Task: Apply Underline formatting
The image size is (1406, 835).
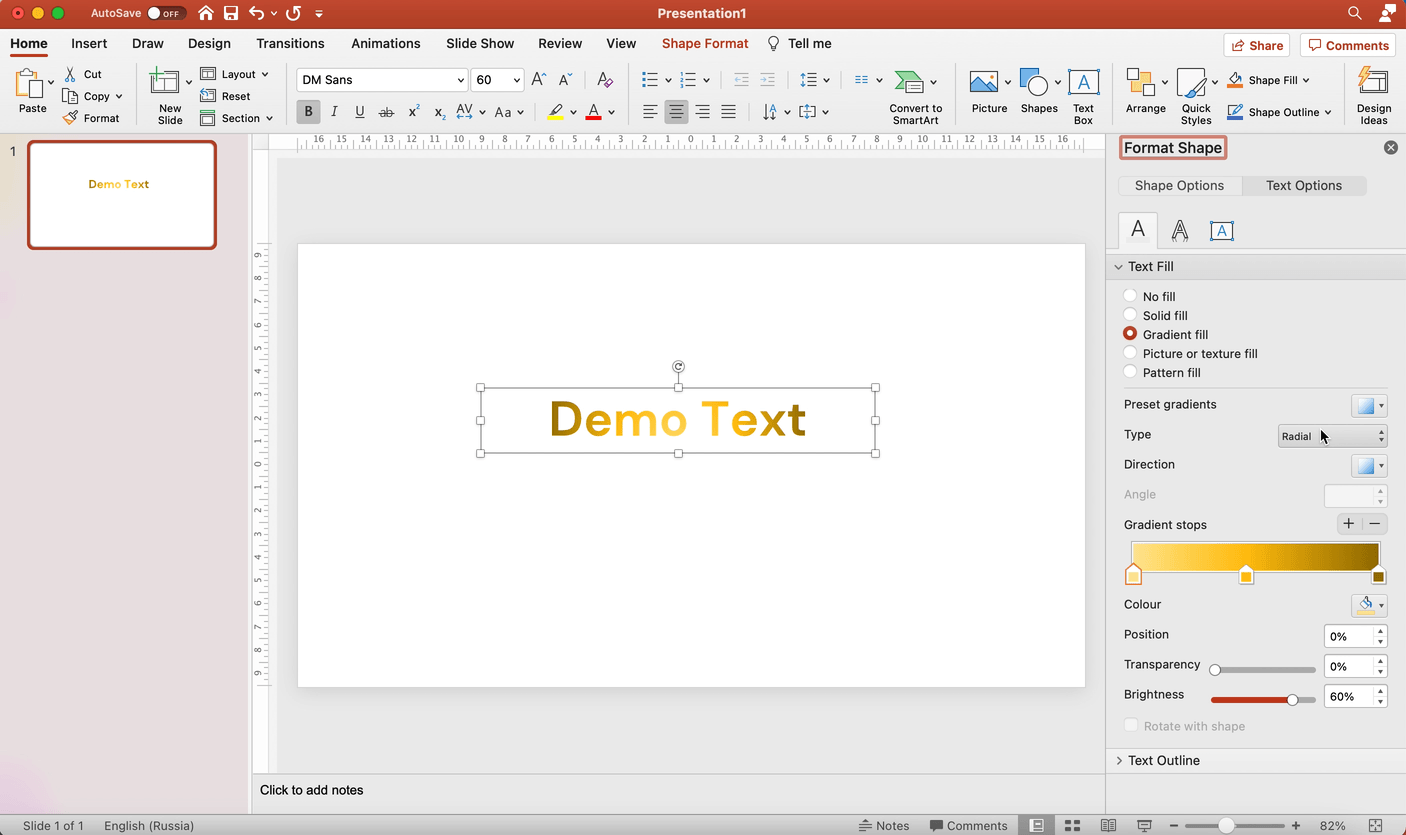Action: pyautogui.click(x=360, y=112)
